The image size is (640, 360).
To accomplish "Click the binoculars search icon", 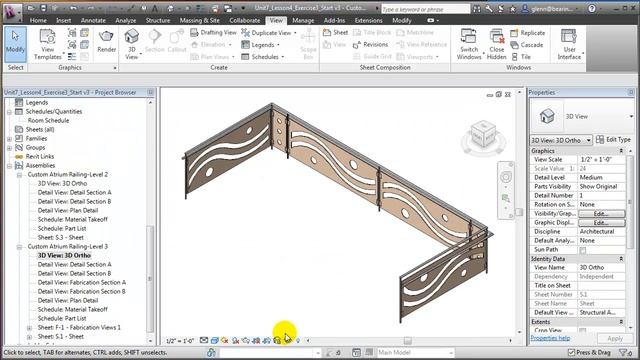I will pos(477,9).
